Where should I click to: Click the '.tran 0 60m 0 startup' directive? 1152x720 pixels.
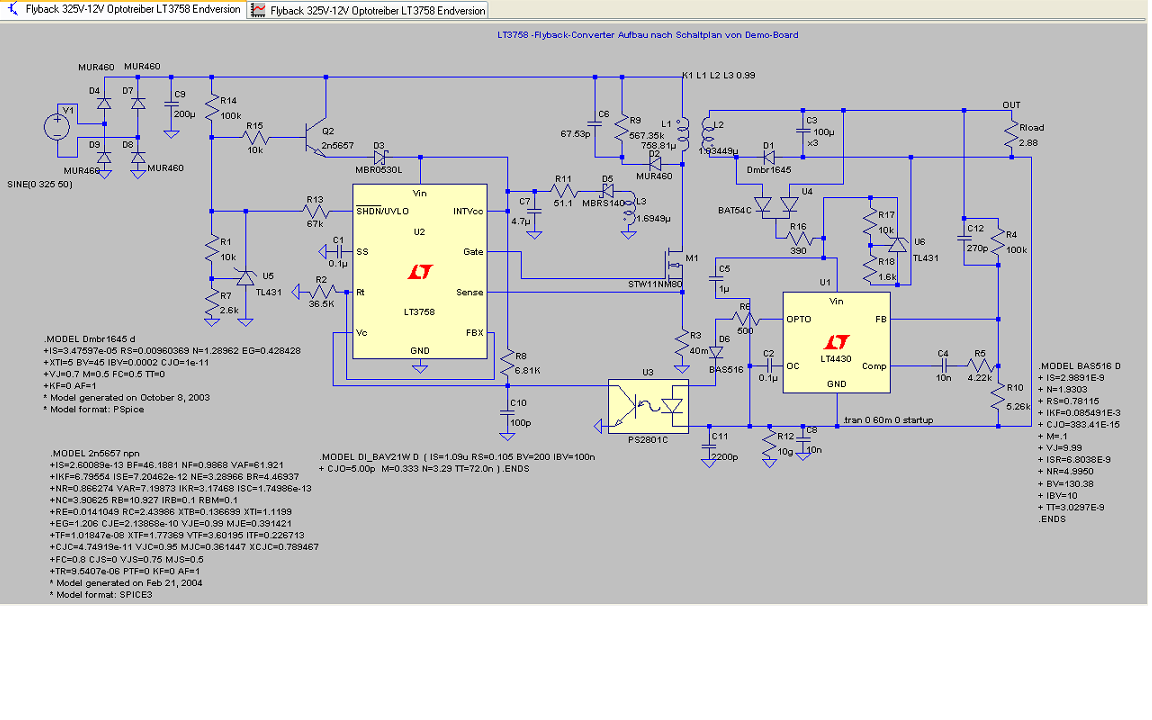[888, 420]
